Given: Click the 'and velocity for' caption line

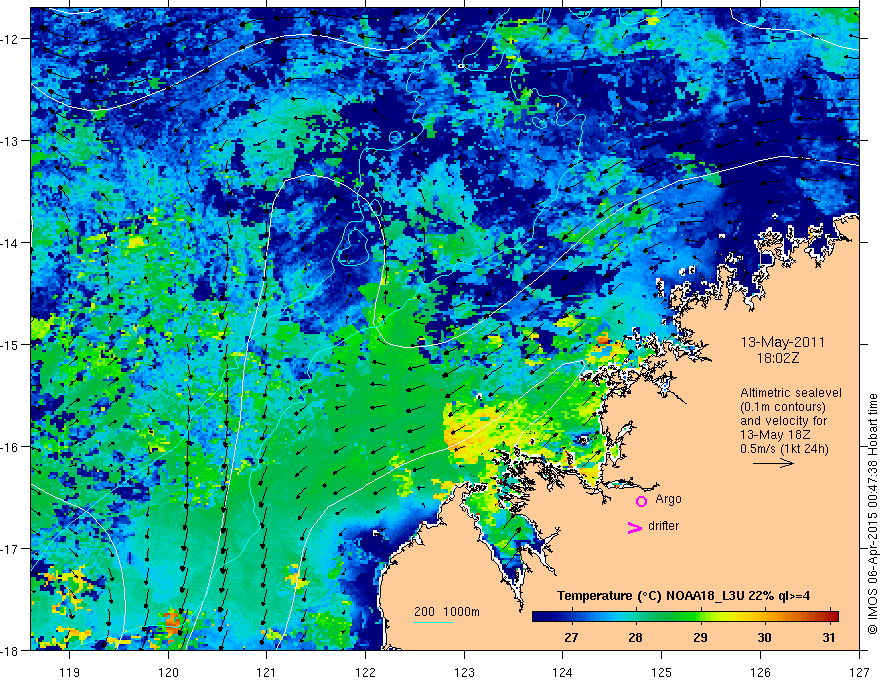Looking at the screenshot, I should coord(783,421).
